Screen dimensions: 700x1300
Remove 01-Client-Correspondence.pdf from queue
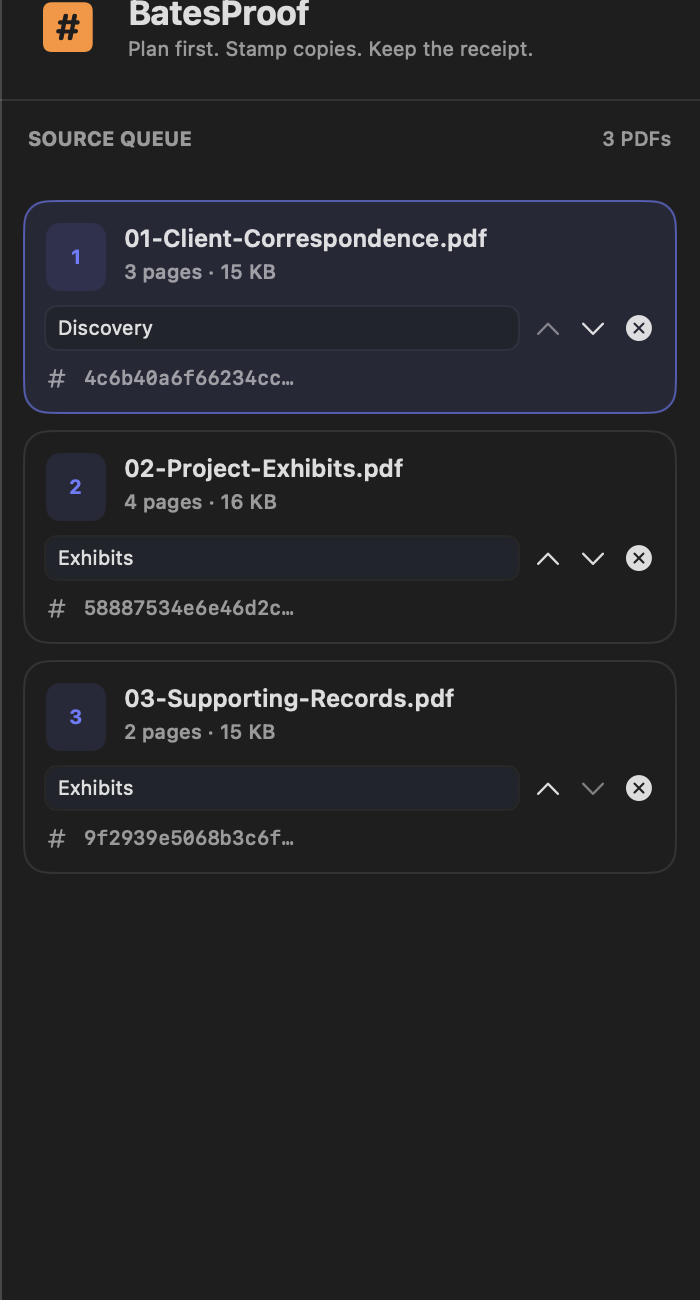pyautogui.click(x=639, y=328)
